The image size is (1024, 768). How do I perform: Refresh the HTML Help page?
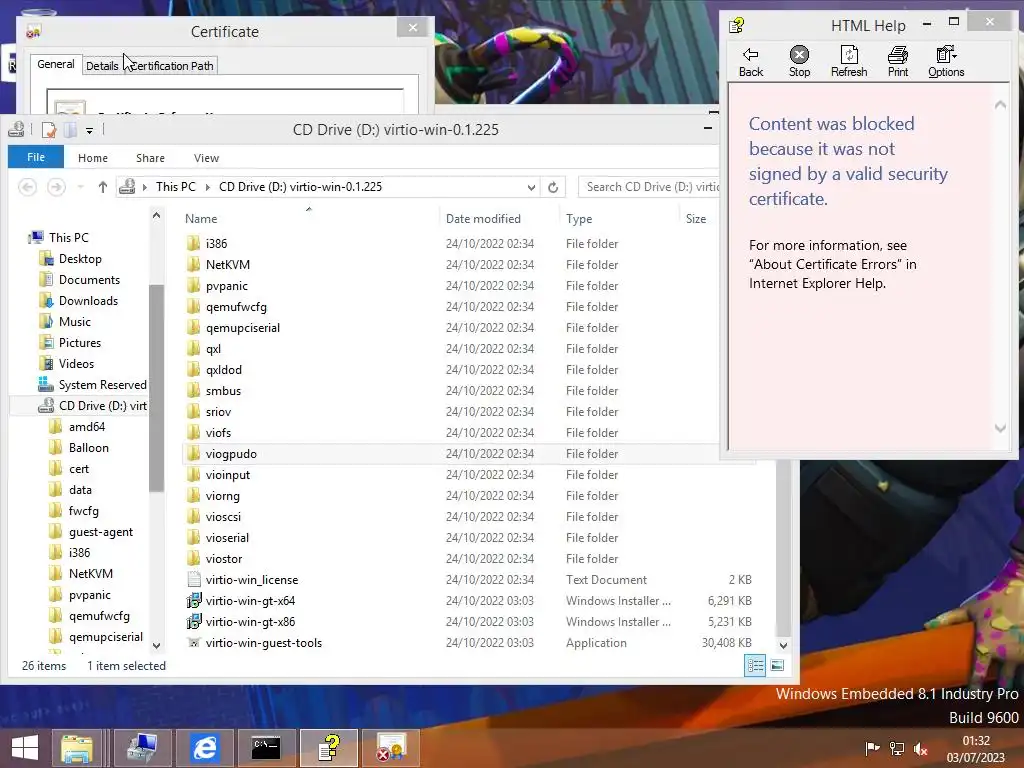pyautogui.click(x=849, y=62)
